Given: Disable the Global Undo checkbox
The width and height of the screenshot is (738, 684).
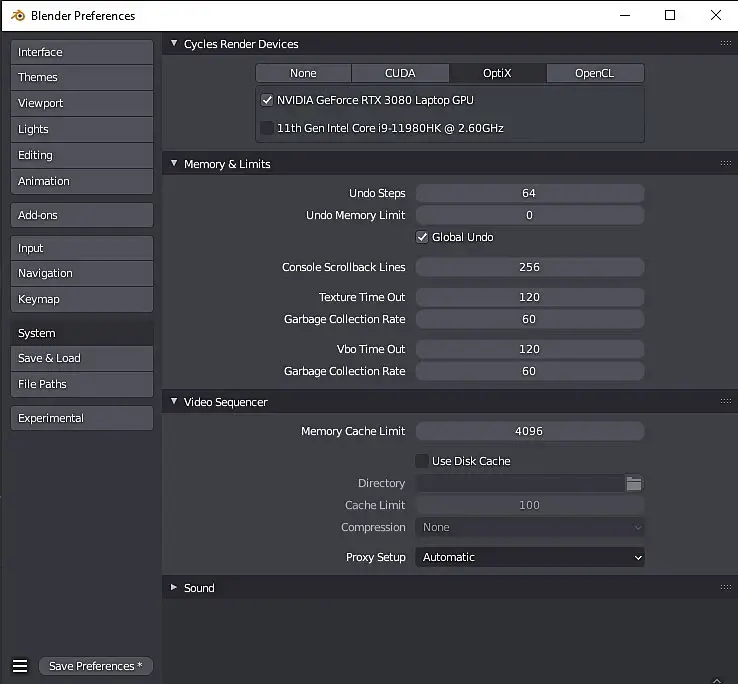Looking at the screenshot, I should tap(422, 238).
